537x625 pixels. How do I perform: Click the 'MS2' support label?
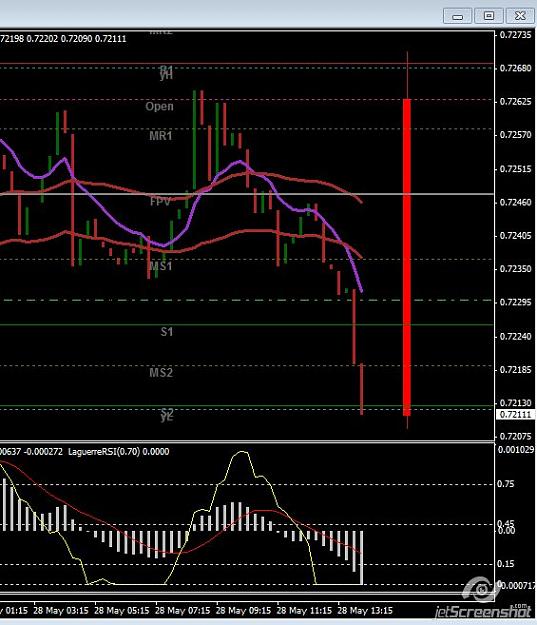coord(161,373)
